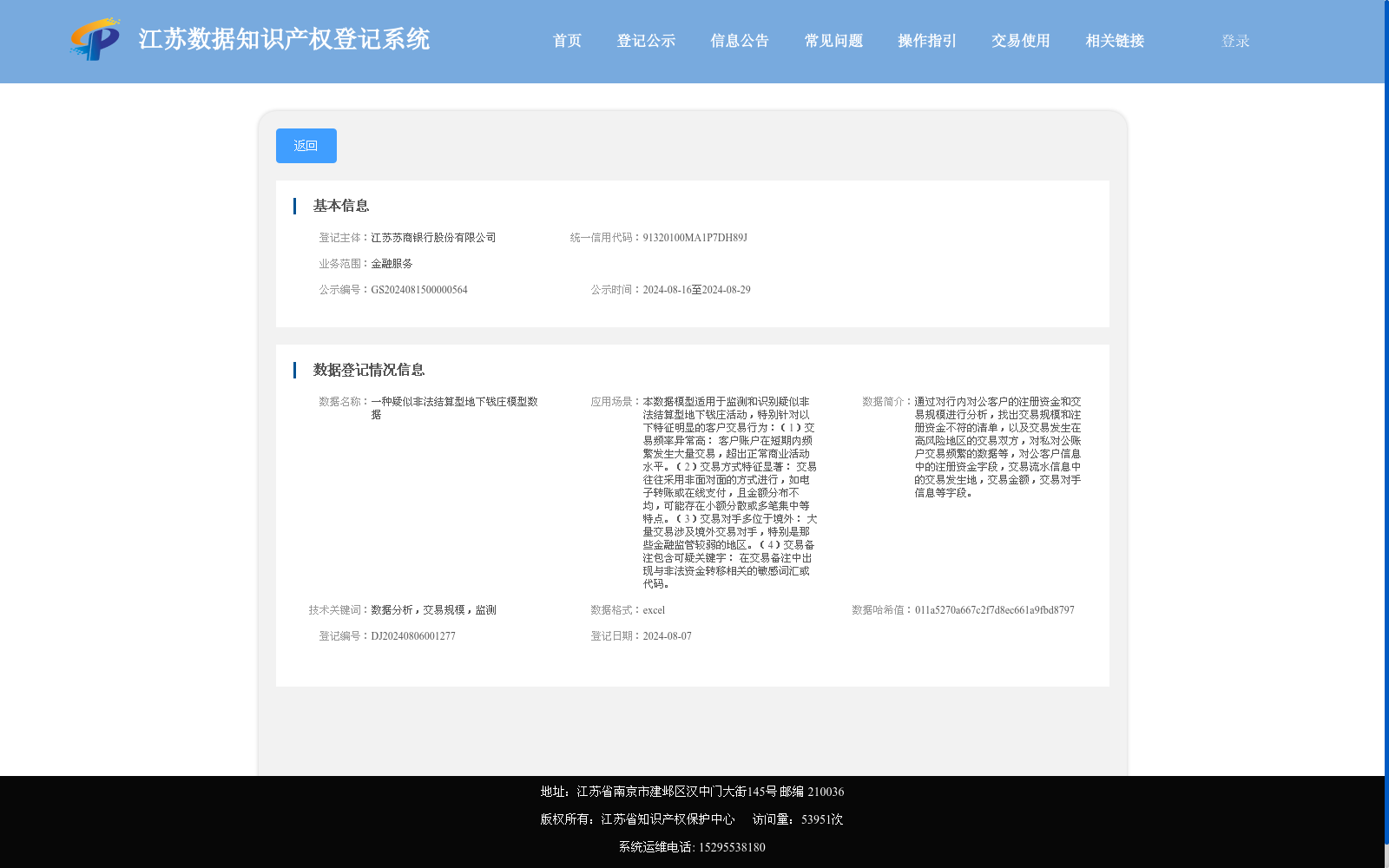
Task: Open the 常见问题 menu item
Action: coord(833,41)
